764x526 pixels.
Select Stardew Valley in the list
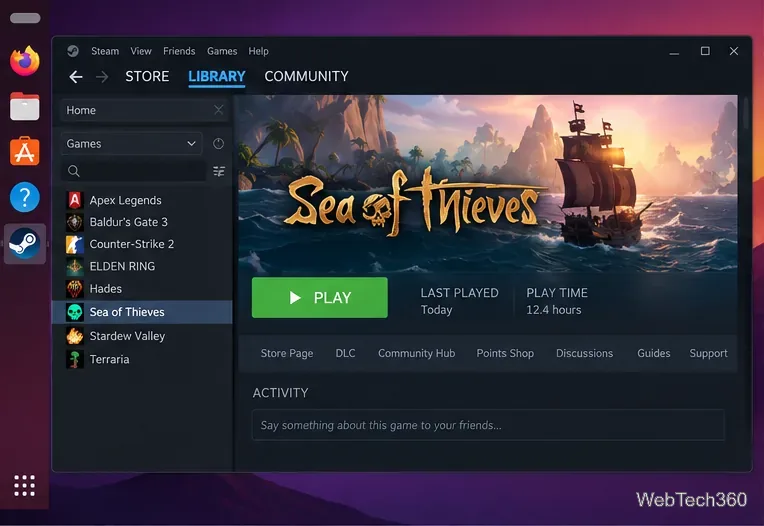coord(142,336)
